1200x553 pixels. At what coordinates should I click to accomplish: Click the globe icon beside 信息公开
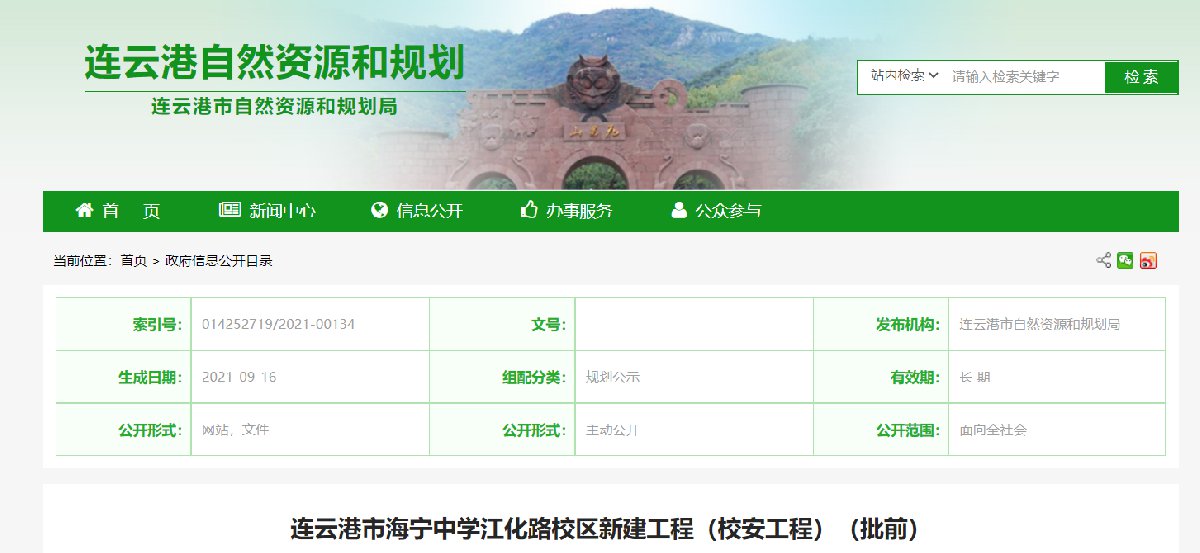coord(379,210)
